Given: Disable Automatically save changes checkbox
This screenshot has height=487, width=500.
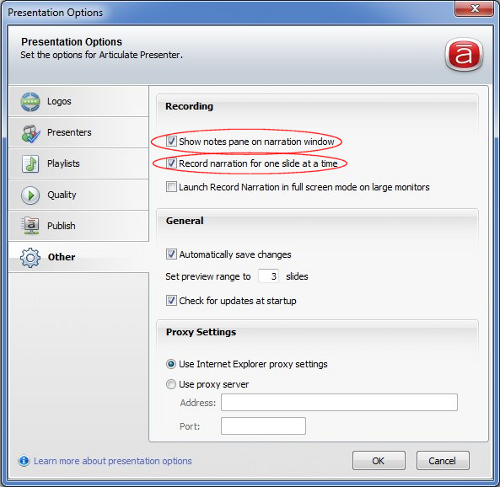Looking at the screenshot, I should point(171,254).
